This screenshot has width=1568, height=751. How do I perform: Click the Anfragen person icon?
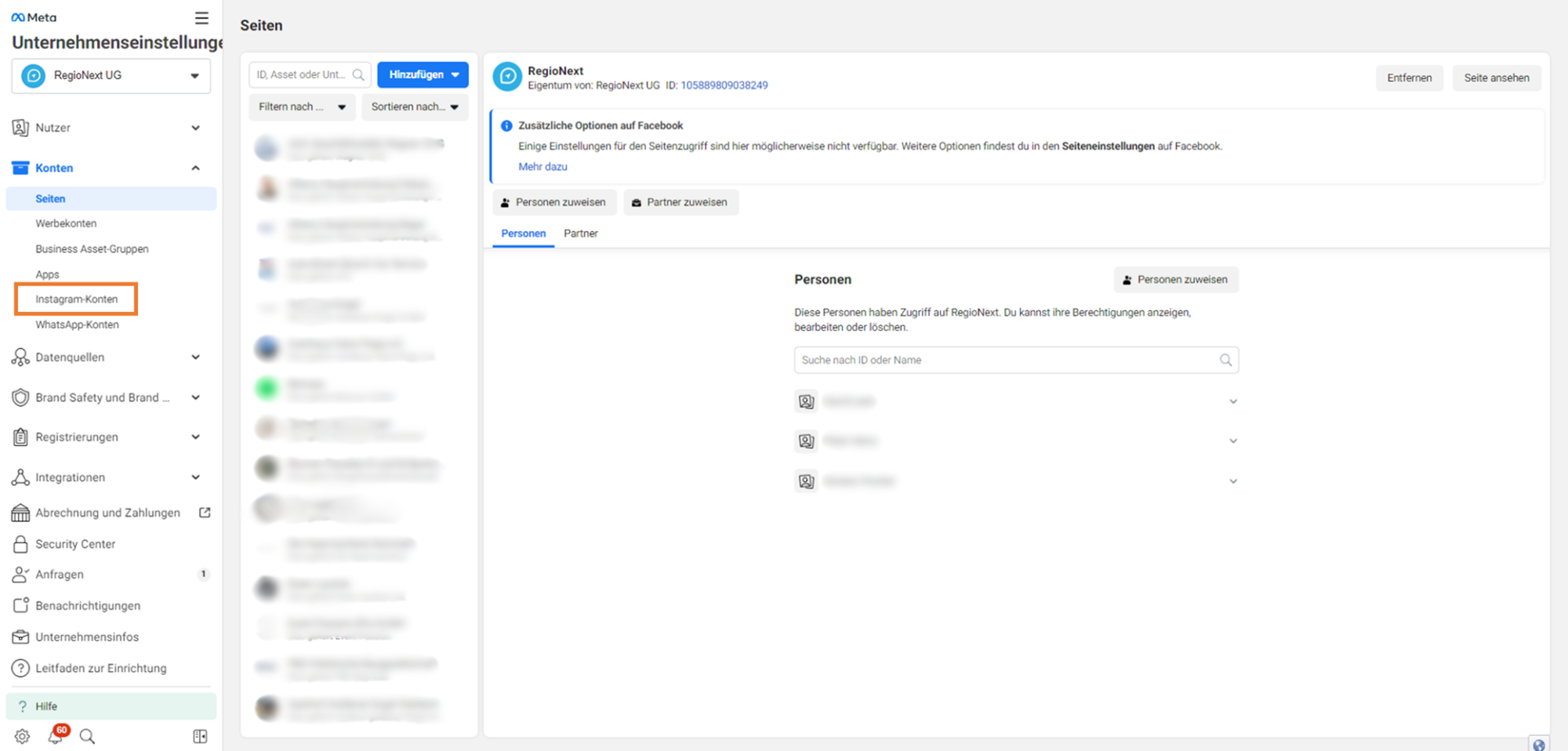coord(20,575)
